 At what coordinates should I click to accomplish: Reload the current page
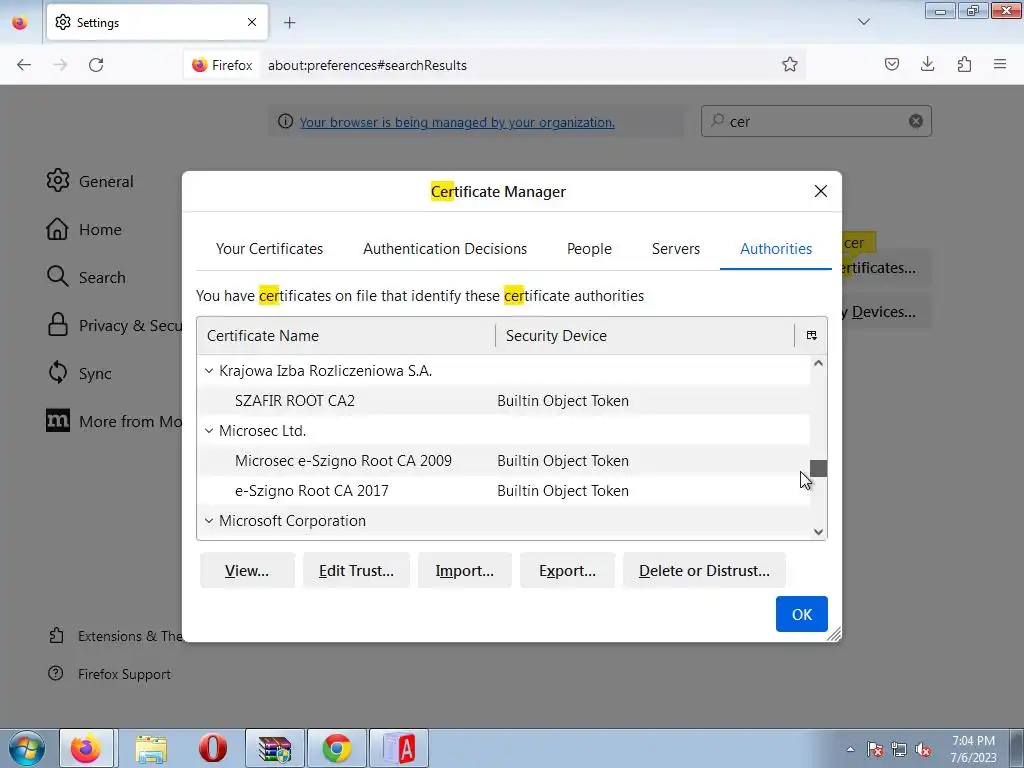tap(96, 65)
